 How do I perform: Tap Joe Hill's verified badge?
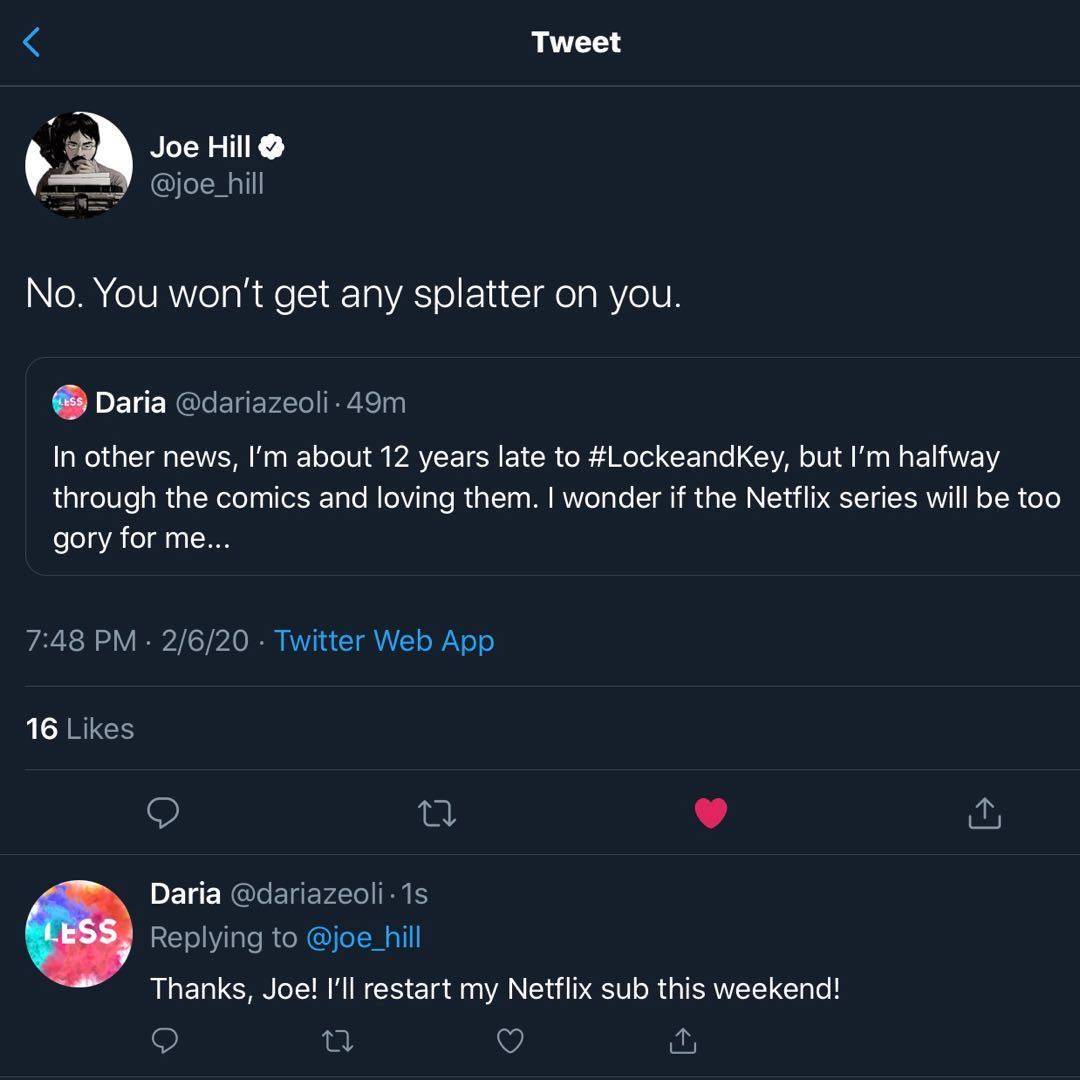click(x=272, y=147)
